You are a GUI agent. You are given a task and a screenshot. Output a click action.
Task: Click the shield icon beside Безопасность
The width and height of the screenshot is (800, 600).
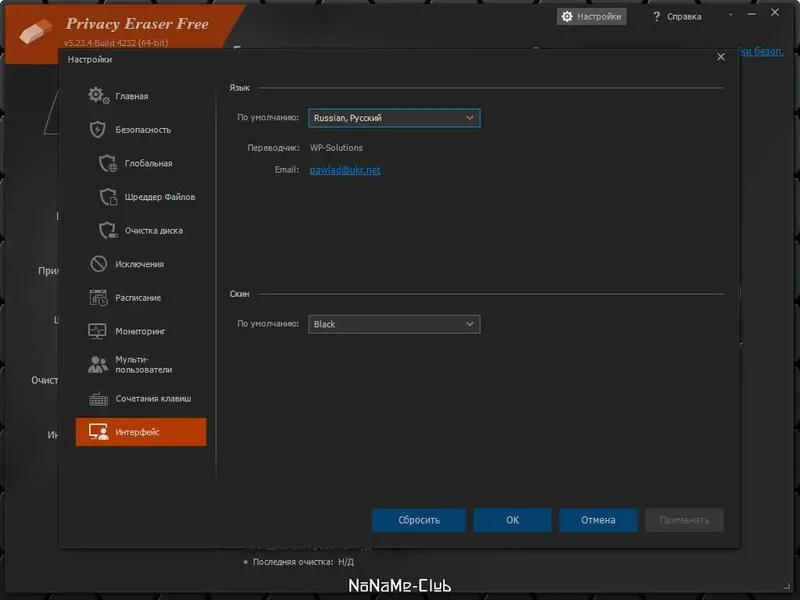[x=98, y=130]
